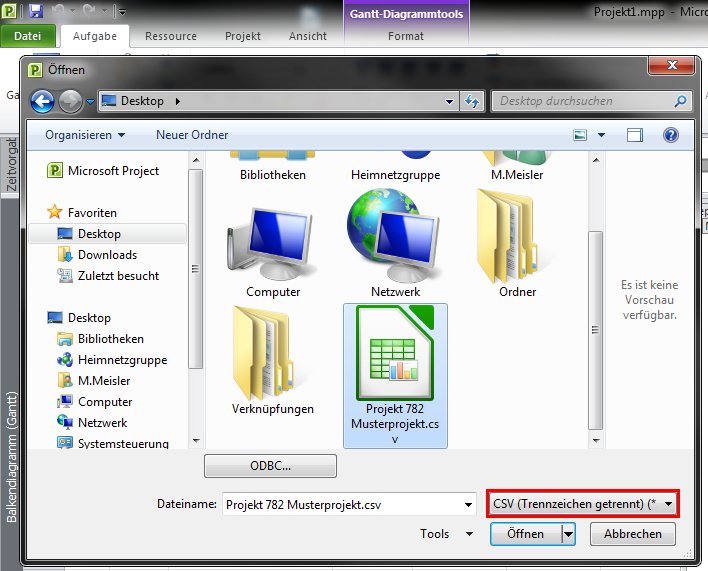This screenshot has height=571, width=708.
Task: Click the Abbrechen button
Action: [x=632, y=534]
